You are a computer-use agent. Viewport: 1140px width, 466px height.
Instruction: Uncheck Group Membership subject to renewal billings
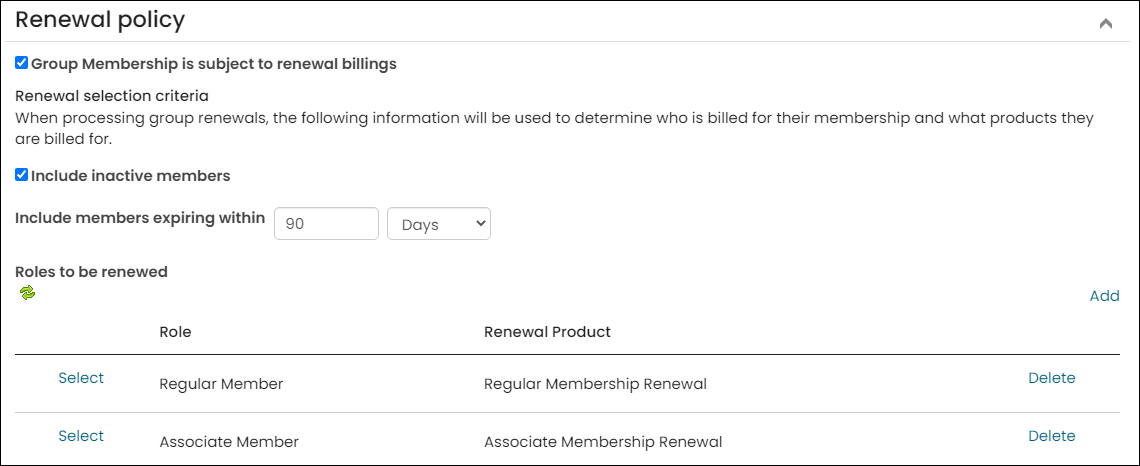(x=22, y=63)
